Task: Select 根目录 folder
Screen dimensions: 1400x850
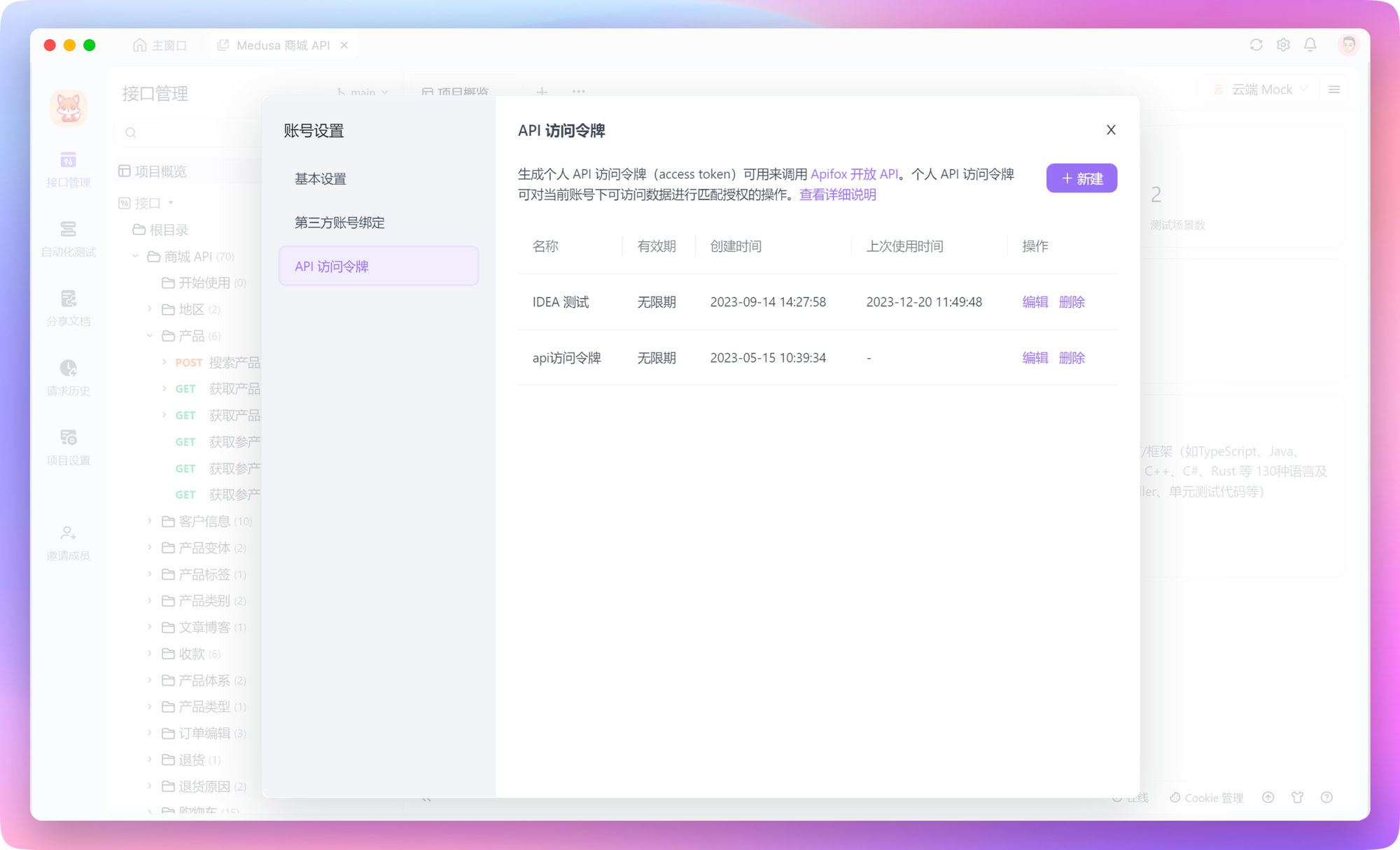Action: coord(169,229)
